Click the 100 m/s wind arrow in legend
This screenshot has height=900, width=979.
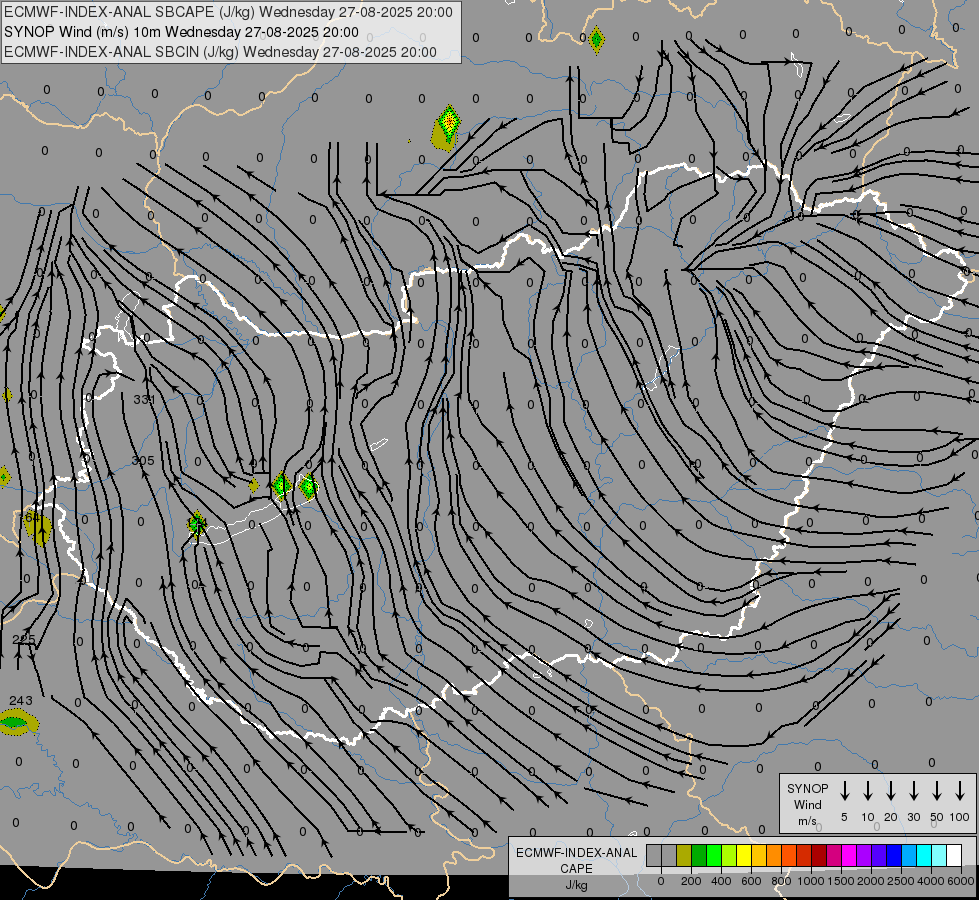[960, 791]
